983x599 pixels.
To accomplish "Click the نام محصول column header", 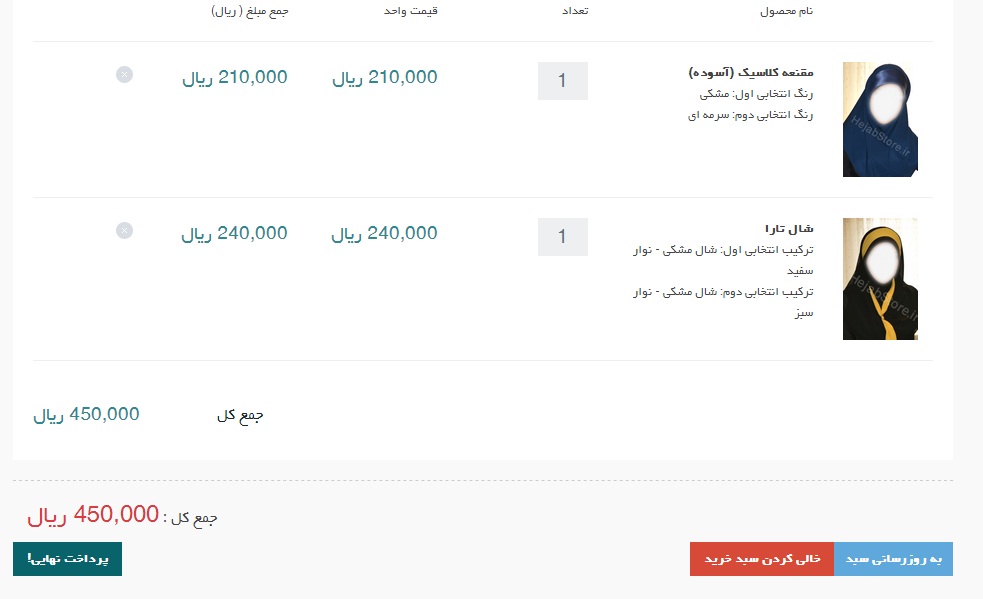I will (786, 11).
